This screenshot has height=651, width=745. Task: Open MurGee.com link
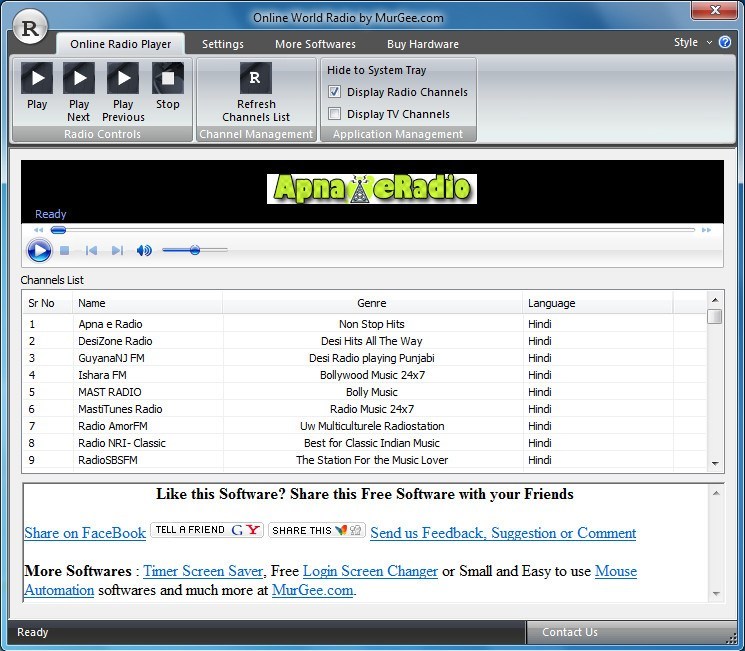click(312, 590)
